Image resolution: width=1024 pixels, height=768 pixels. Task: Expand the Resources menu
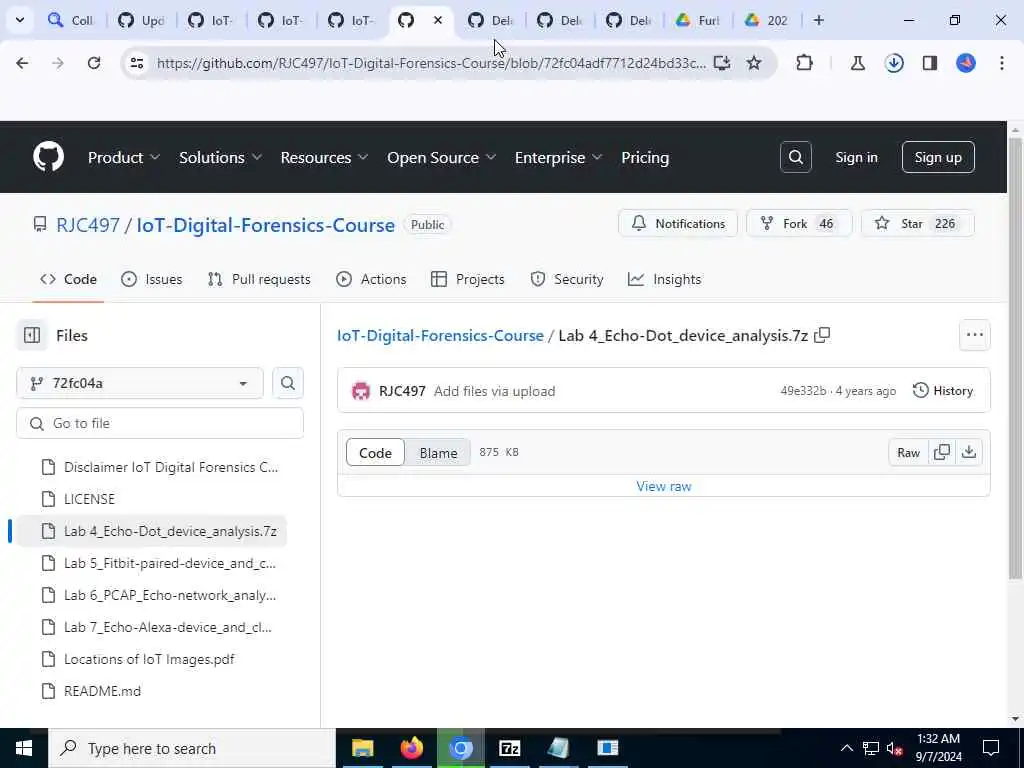324,157
